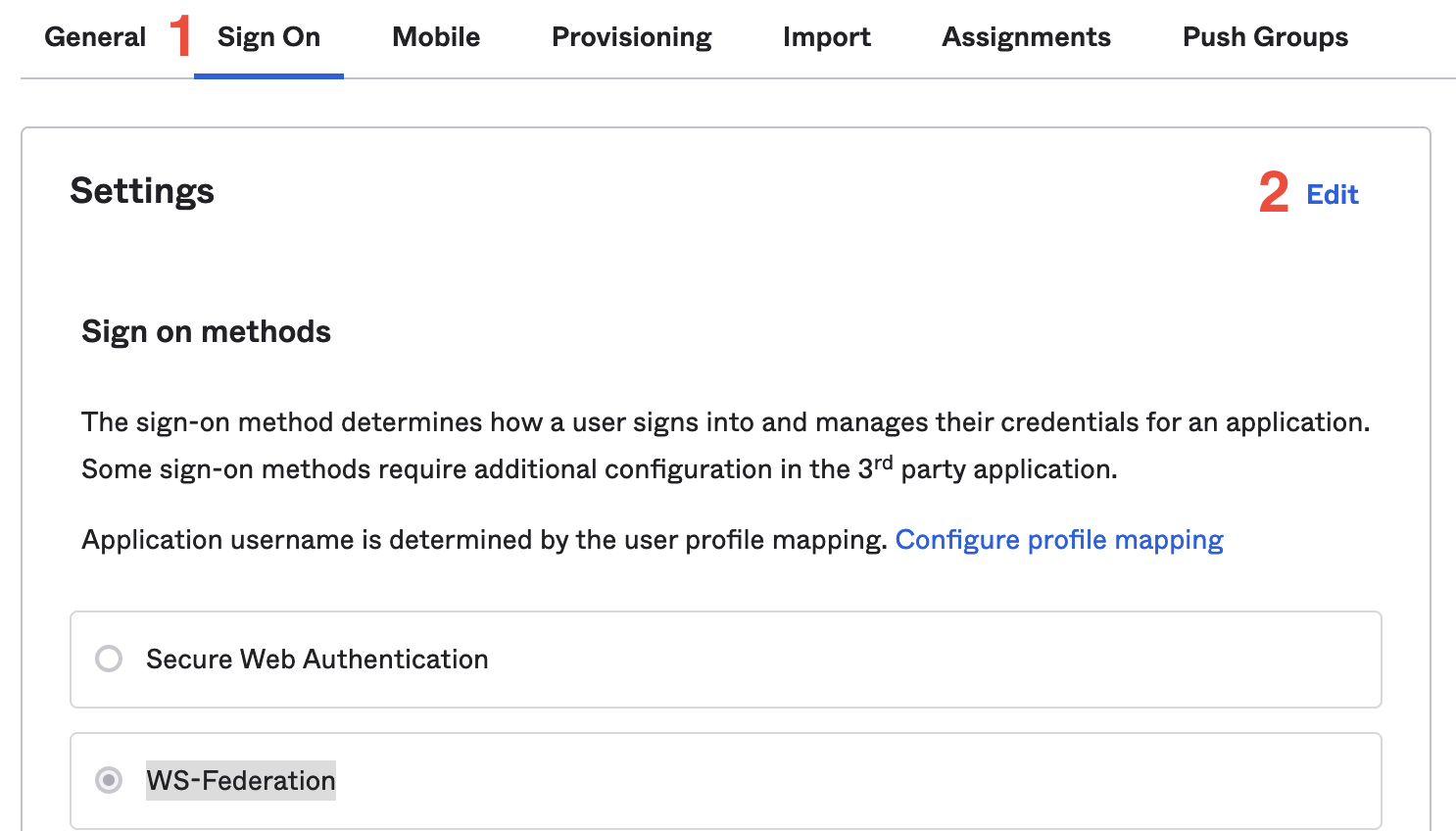Click the Application username mapping sentence
Image resolution: width=1456 pixels, height=831 pixels.
pyautogui.click(x=484, y=540)
